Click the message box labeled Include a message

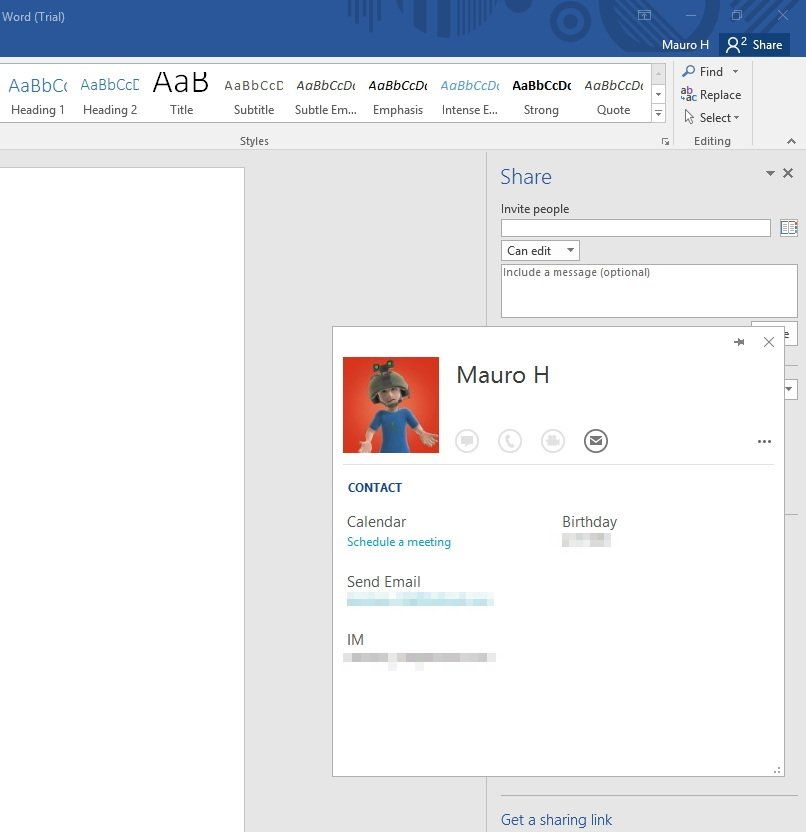click(648, 291)
